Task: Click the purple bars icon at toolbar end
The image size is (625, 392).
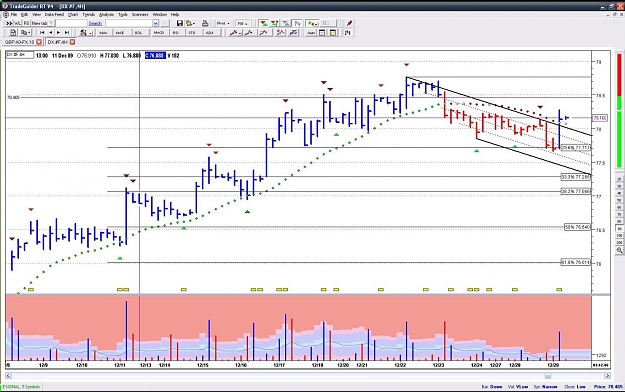Action: tap(348, 33)
